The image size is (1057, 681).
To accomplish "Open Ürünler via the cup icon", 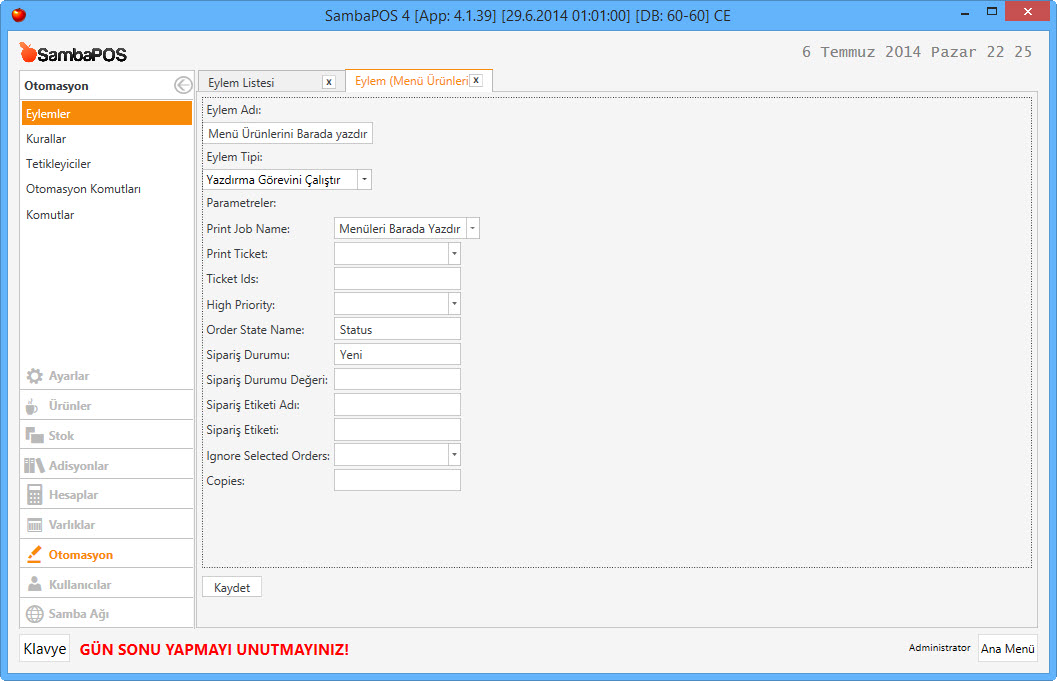I will [34, 406].
